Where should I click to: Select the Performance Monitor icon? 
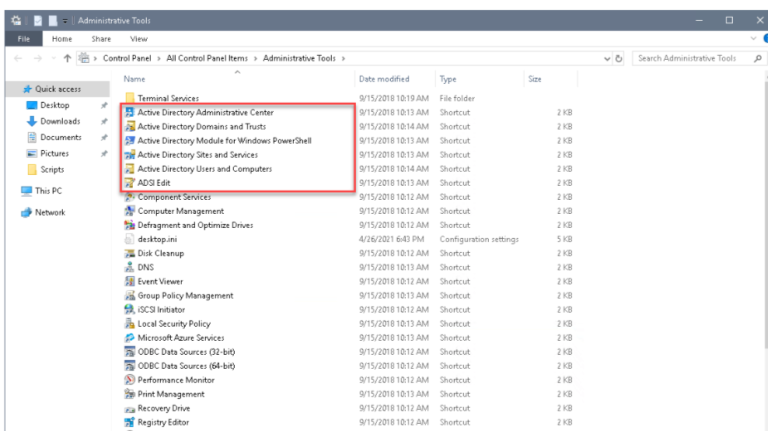pos(129,381)
